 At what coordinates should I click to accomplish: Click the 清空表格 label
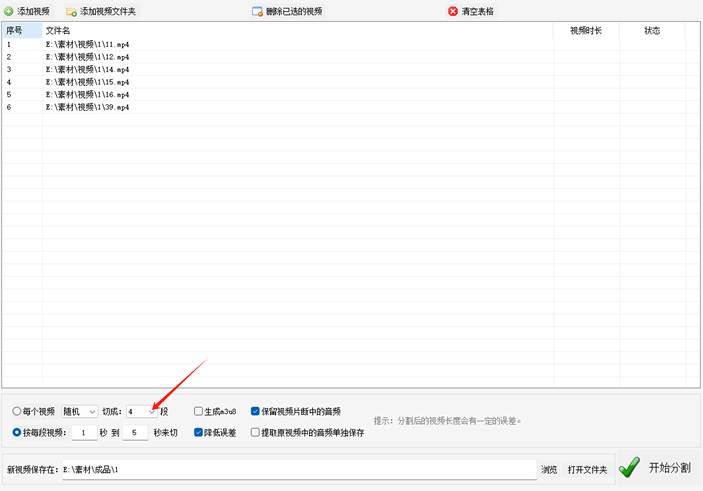[477, 11]
